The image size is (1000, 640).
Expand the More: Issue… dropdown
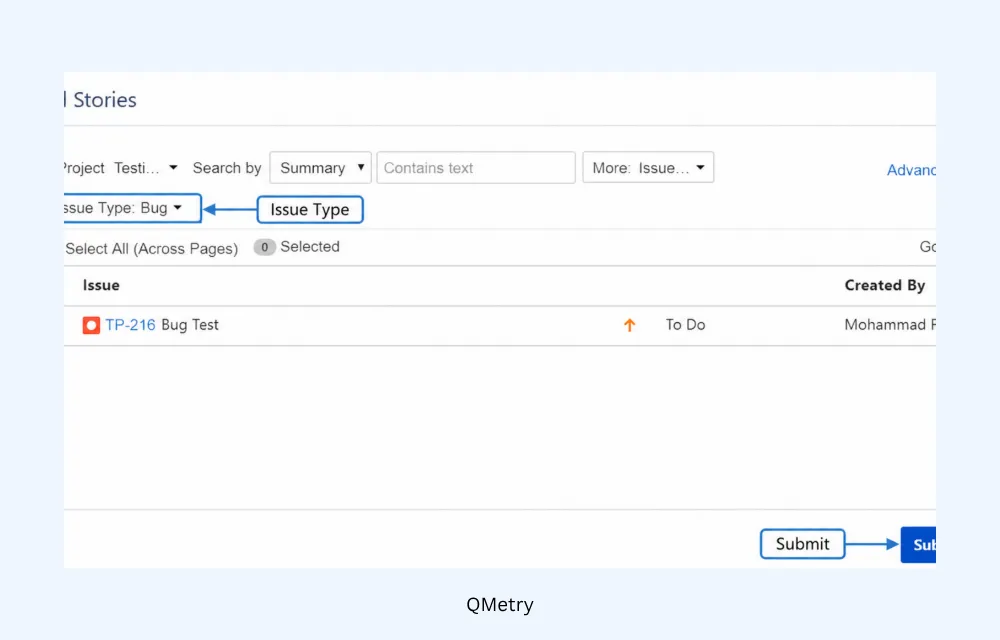click(x=648, y=168)
